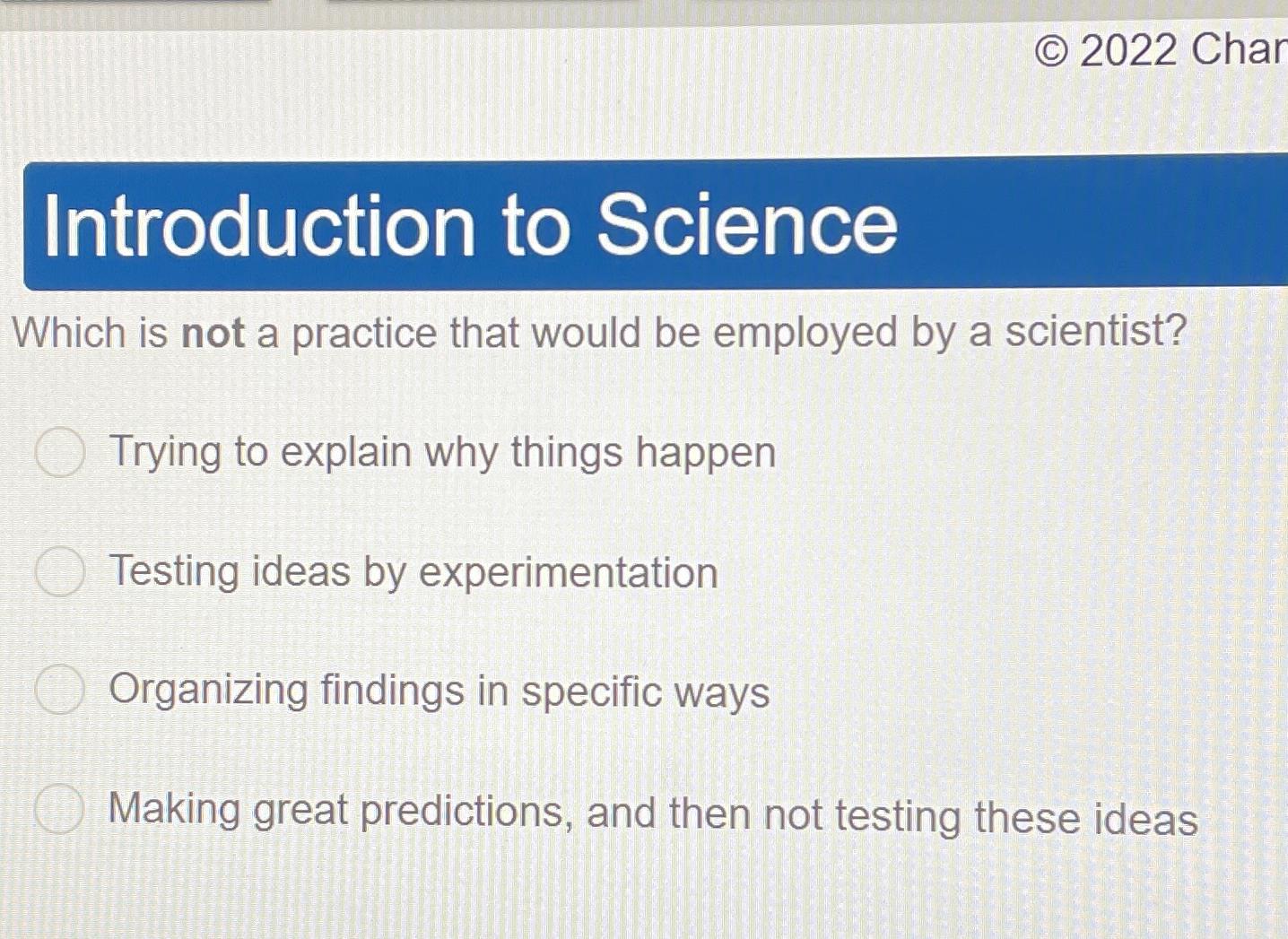Click the answer text "Organizing findings in specific ways"
Screen dimensions: 1288x939
click(439, 691)
